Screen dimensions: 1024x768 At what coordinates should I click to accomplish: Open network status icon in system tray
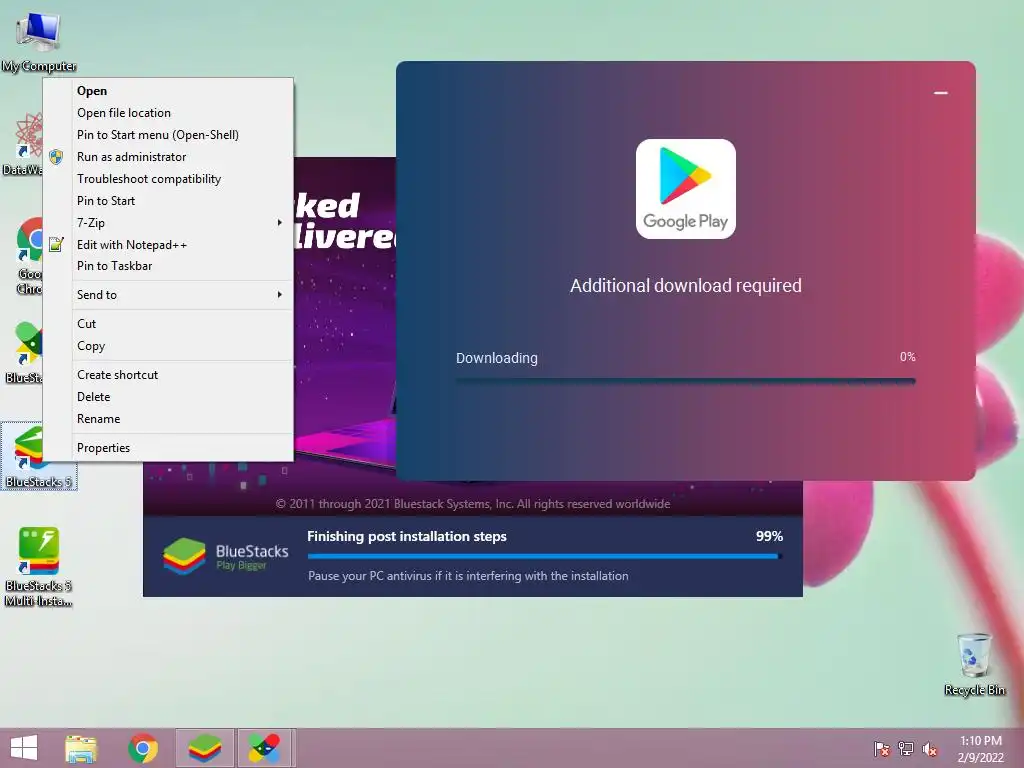905,749
